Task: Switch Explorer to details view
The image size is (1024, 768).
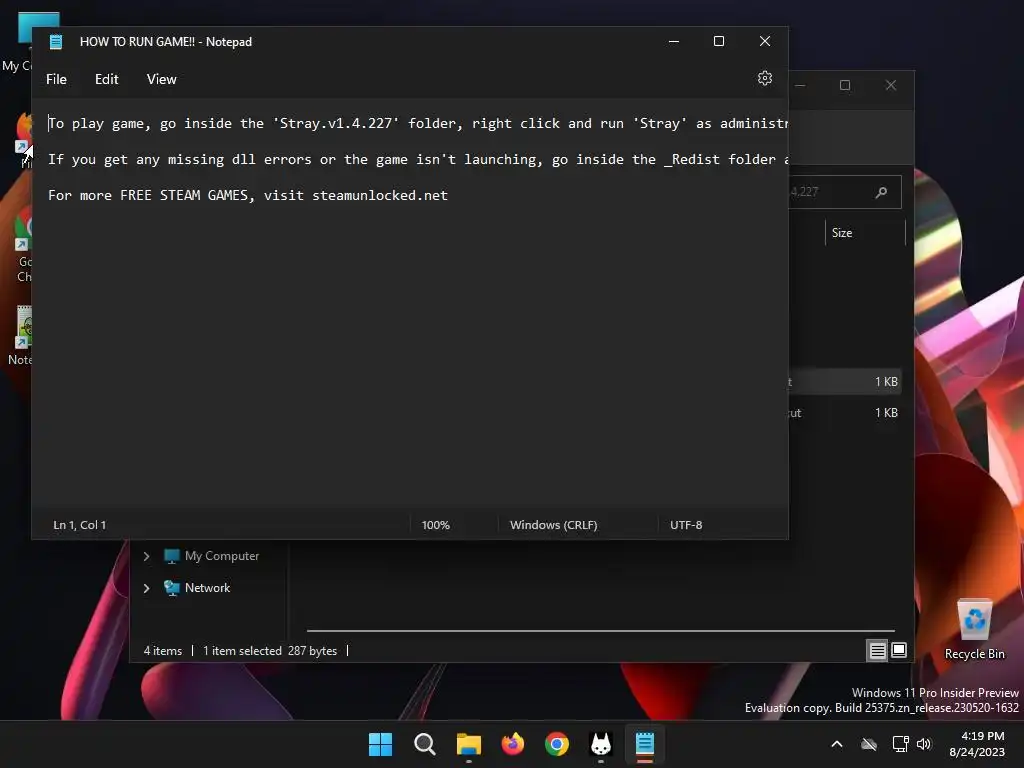Action: click(x=877, y=650)
